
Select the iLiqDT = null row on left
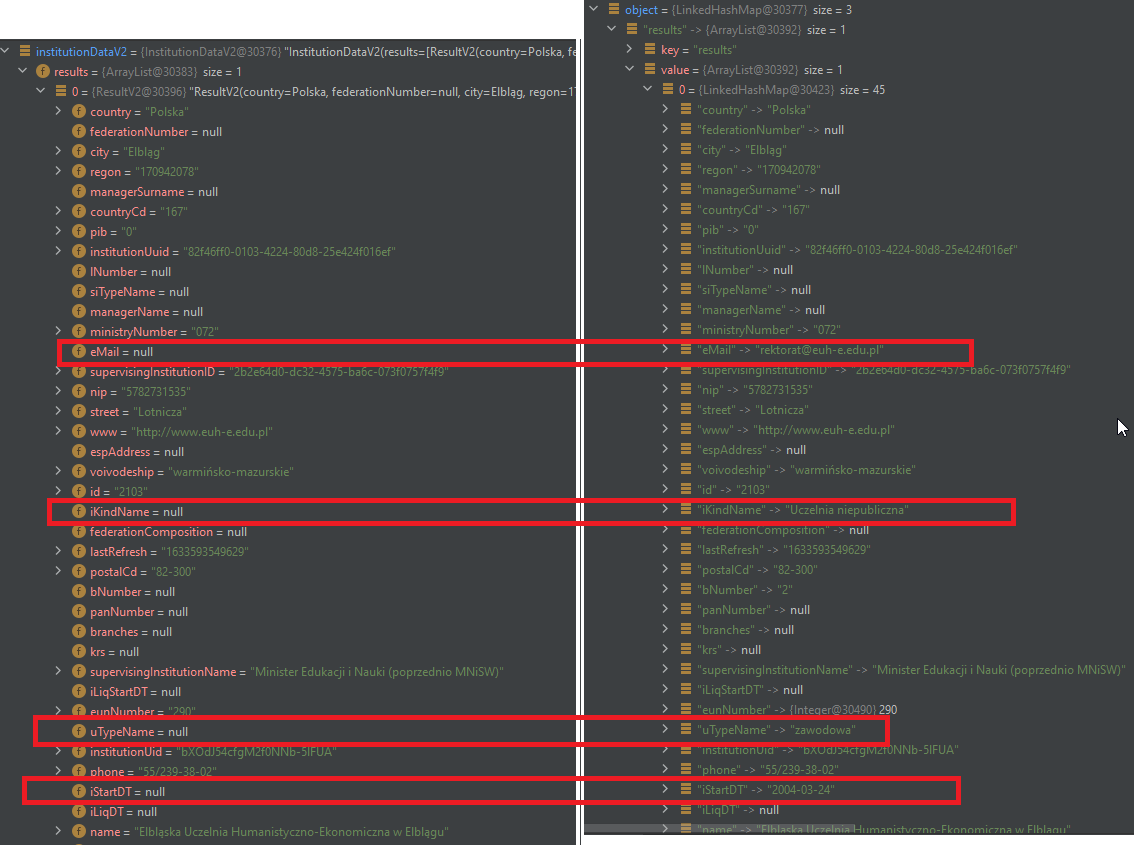[x=289, y=812]
